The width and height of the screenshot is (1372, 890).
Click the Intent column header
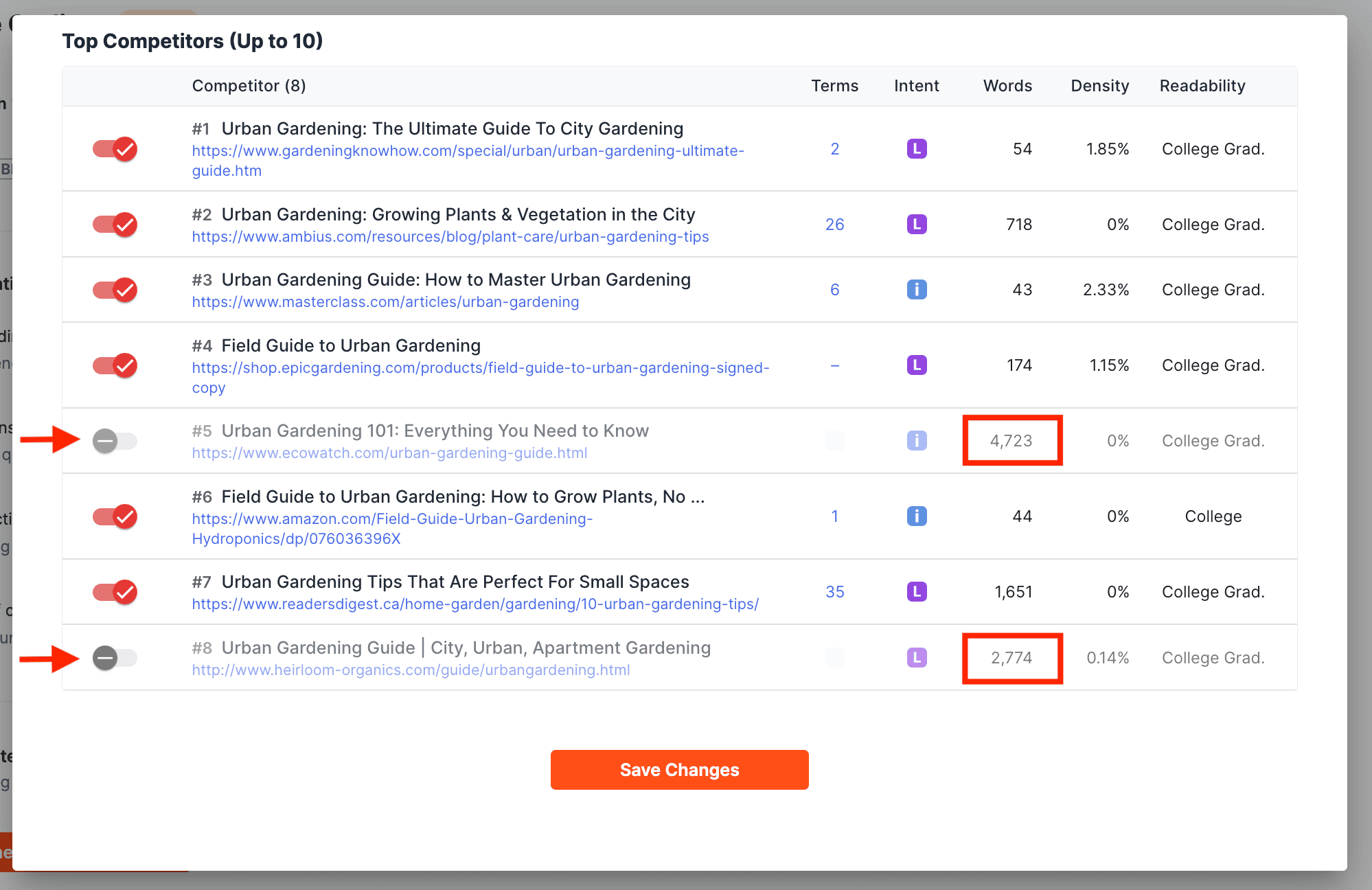(917, 86)
